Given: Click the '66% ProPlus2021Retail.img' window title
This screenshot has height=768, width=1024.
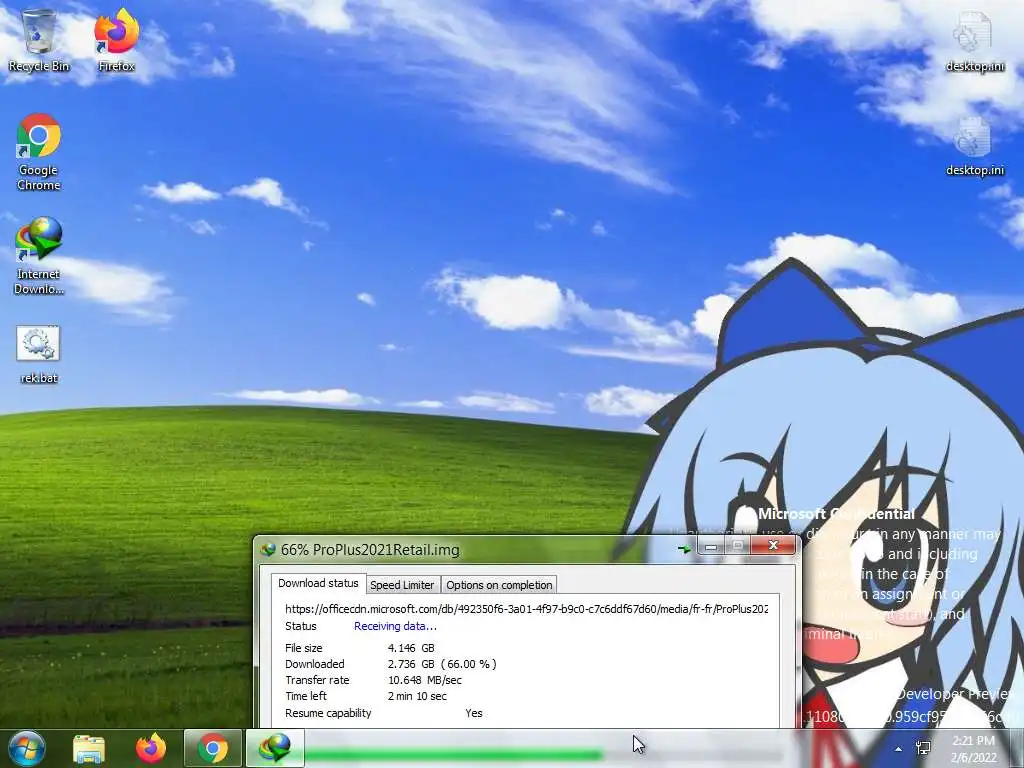Looking at the screenshot, I should point(370,550).
